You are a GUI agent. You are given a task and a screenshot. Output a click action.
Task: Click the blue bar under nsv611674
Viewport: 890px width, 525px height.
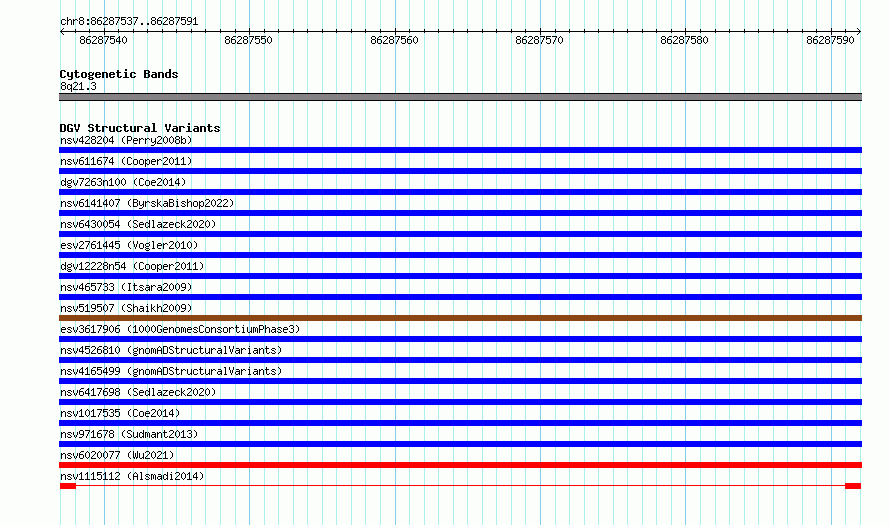point(460,171)
